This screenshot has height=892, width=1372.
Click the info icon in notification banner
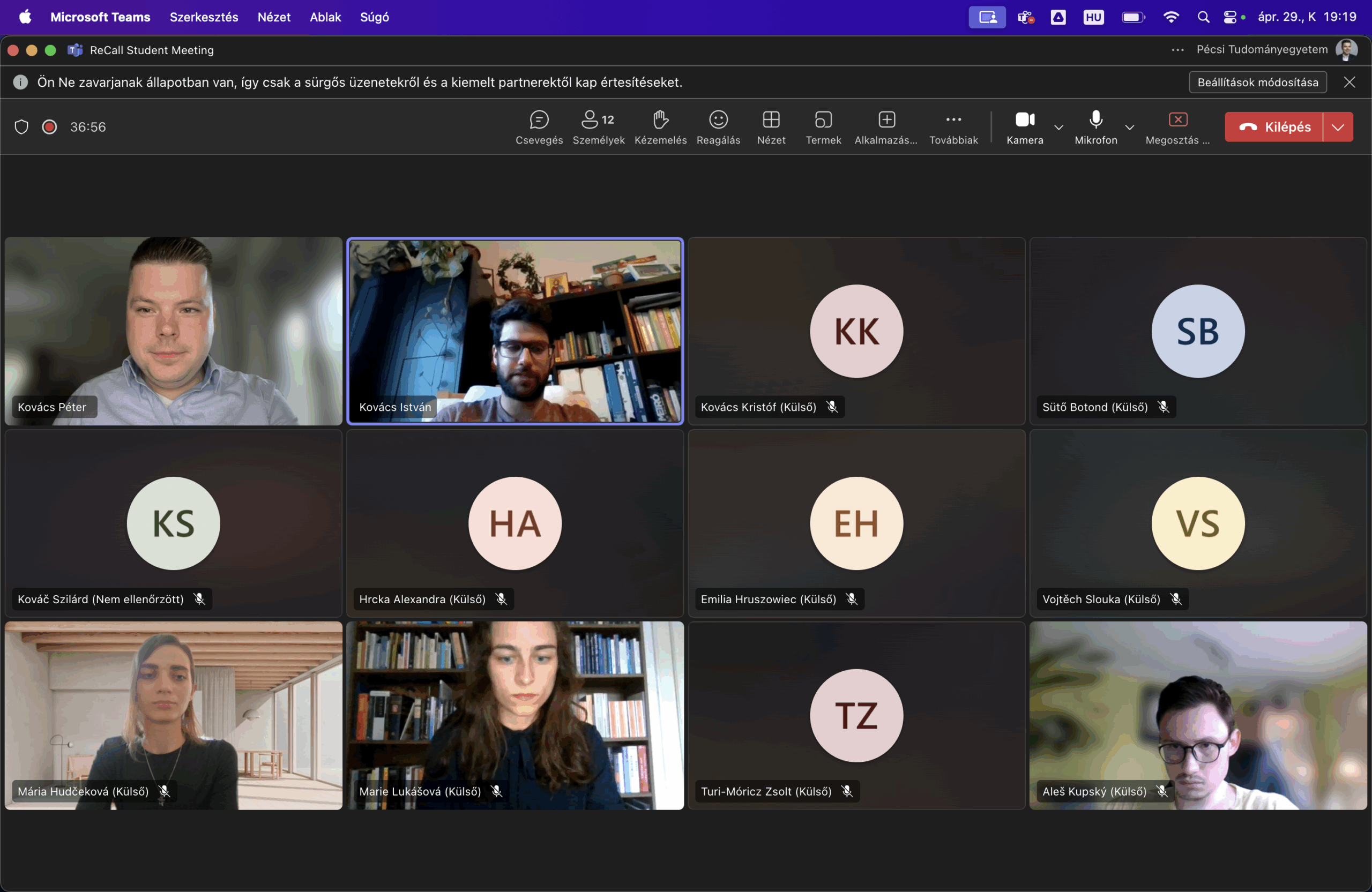[x=21, y=83]
